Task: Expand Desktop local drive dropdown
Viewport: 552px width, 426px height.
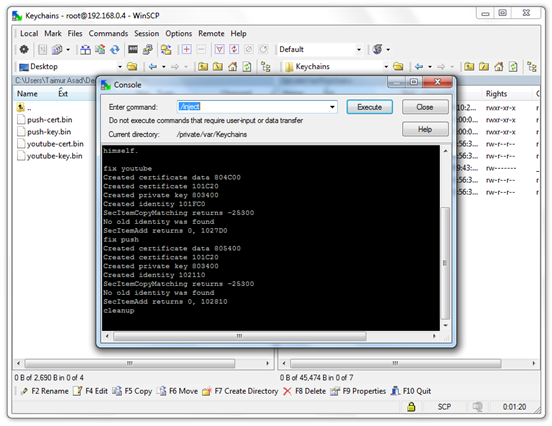Action: [x=120, y=67]
